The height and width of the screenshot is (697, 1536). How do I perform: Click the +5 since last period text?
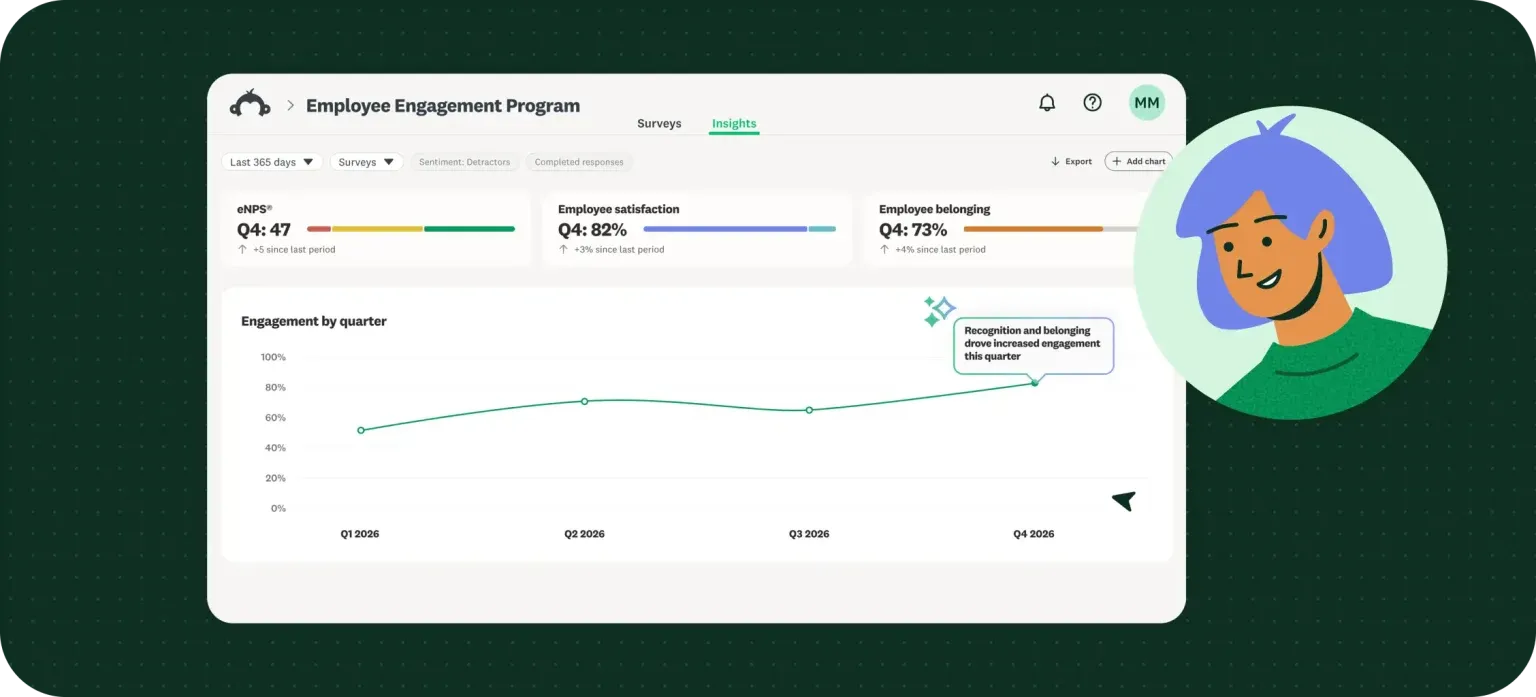[x=294, y=250]
